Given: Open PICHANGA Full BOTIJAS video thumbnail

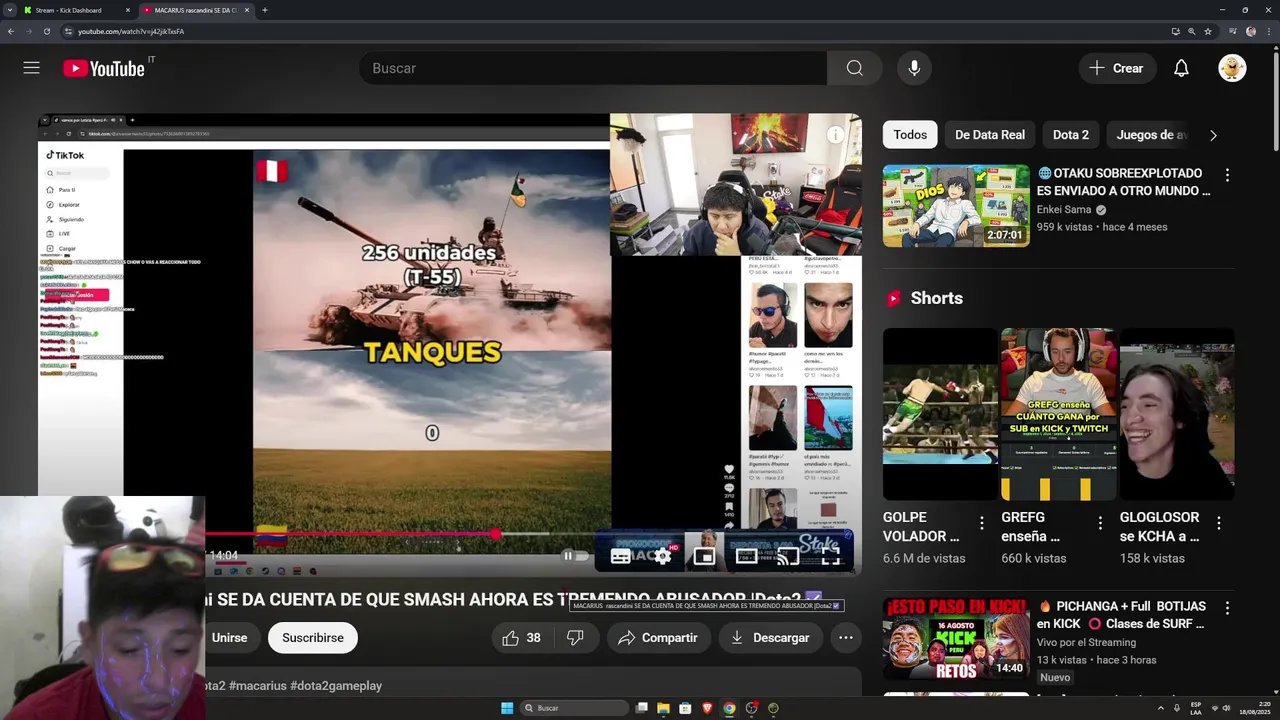Looking at the screenshot, I should click(x=956, y=638).
